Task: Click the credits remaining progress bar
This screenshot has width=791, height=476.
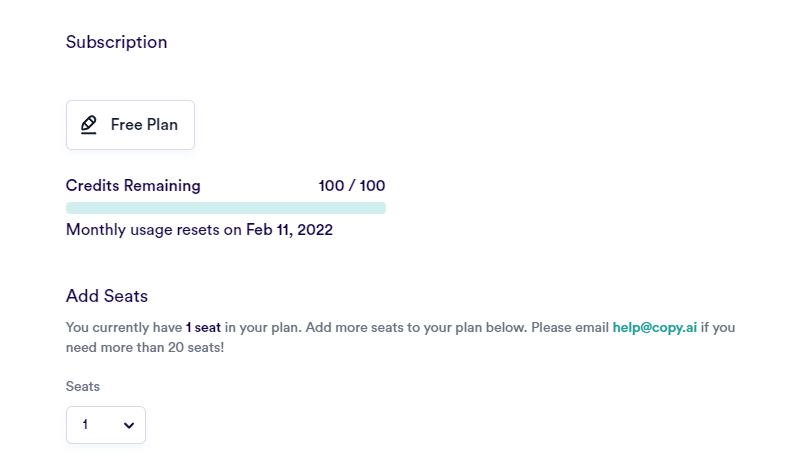Action: pos(226,208)
